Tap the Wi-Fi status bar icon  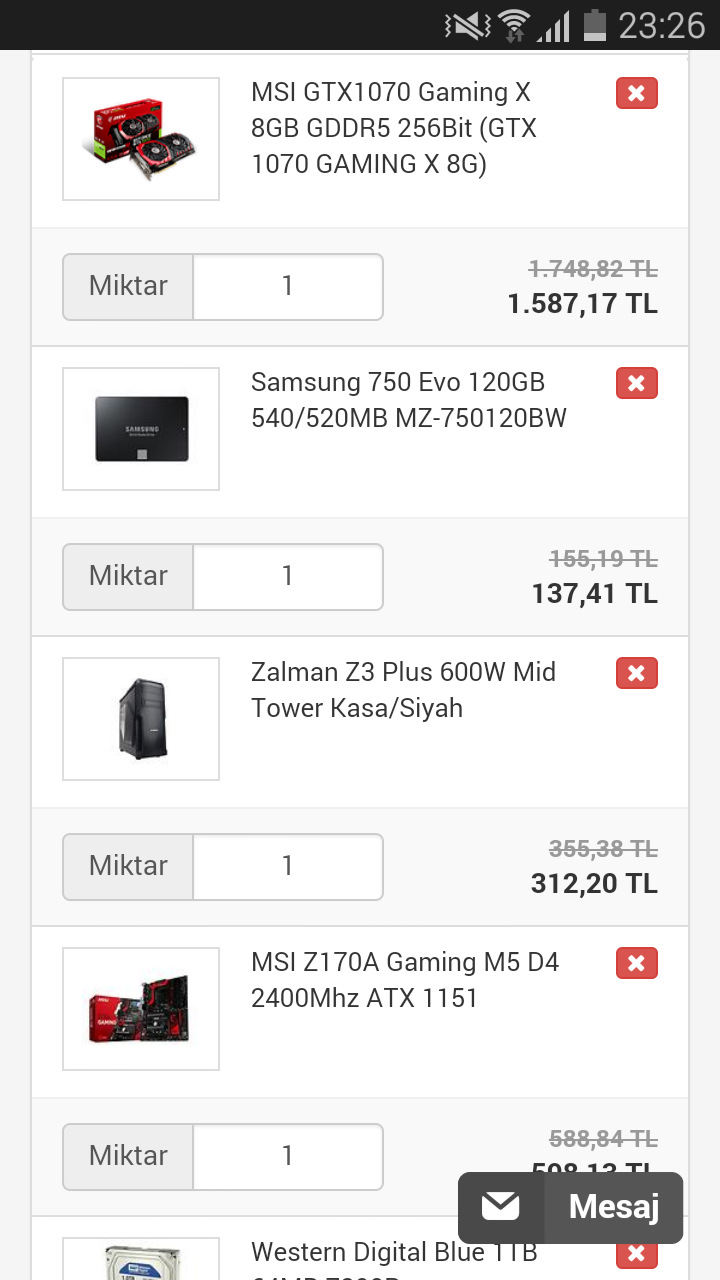pyautogui.click(x=514, y=25)
